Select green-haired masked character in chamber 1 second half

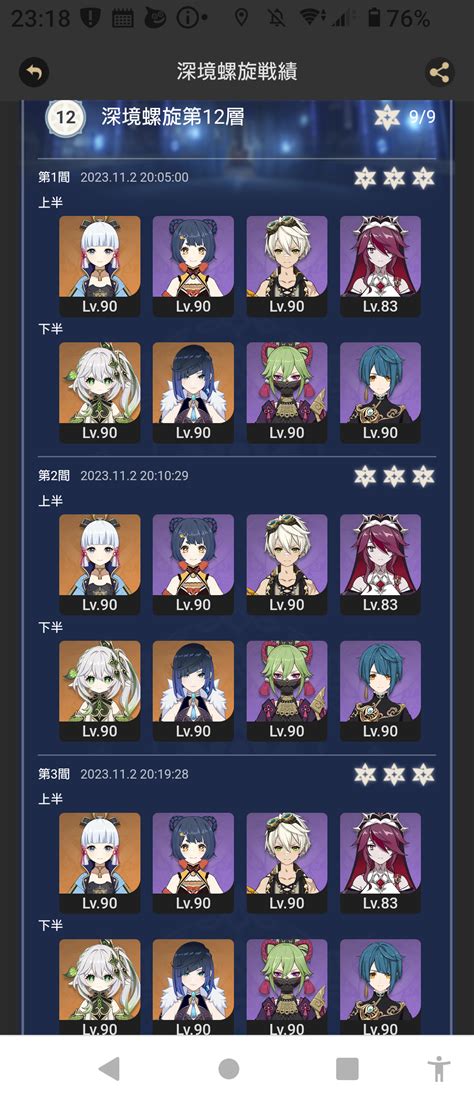click(x=286, y=393)
